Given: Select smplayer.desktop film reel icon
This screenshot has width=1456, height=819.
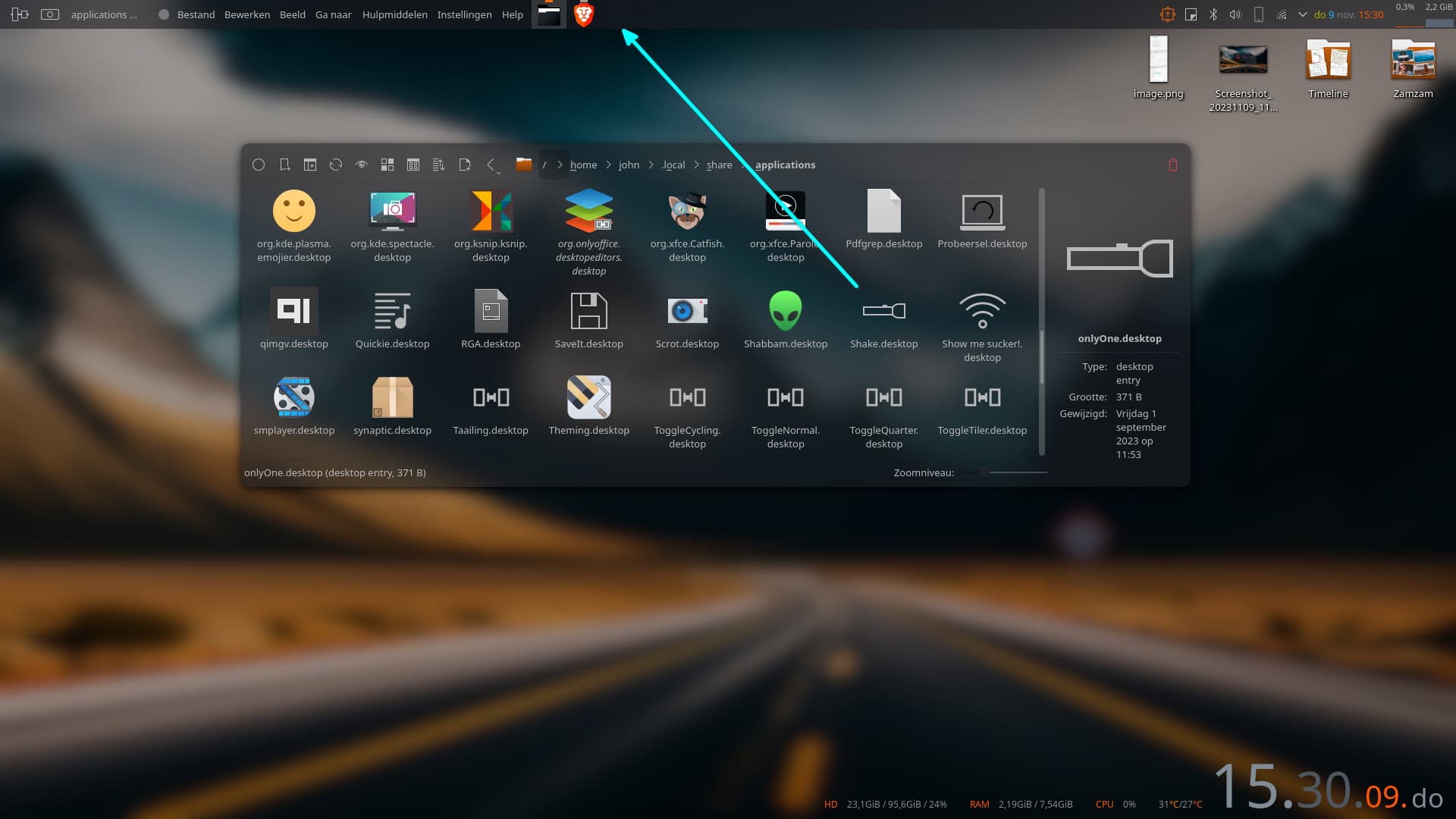Looking at the screenshot, I should coord(294,397).
